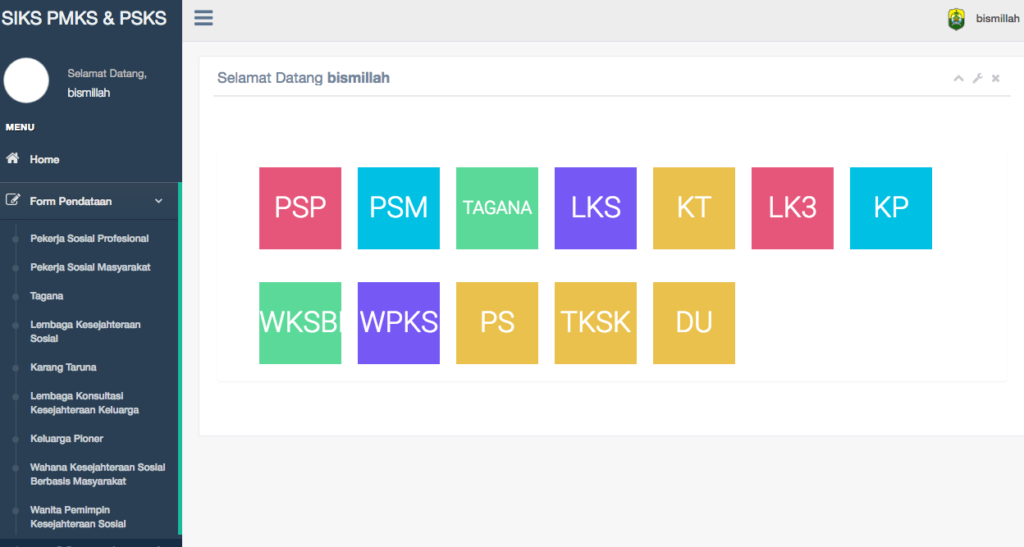Open the bismillah user dropdown at top right
The height and width of the screenshot is (547, 1024).
point(997,19)
